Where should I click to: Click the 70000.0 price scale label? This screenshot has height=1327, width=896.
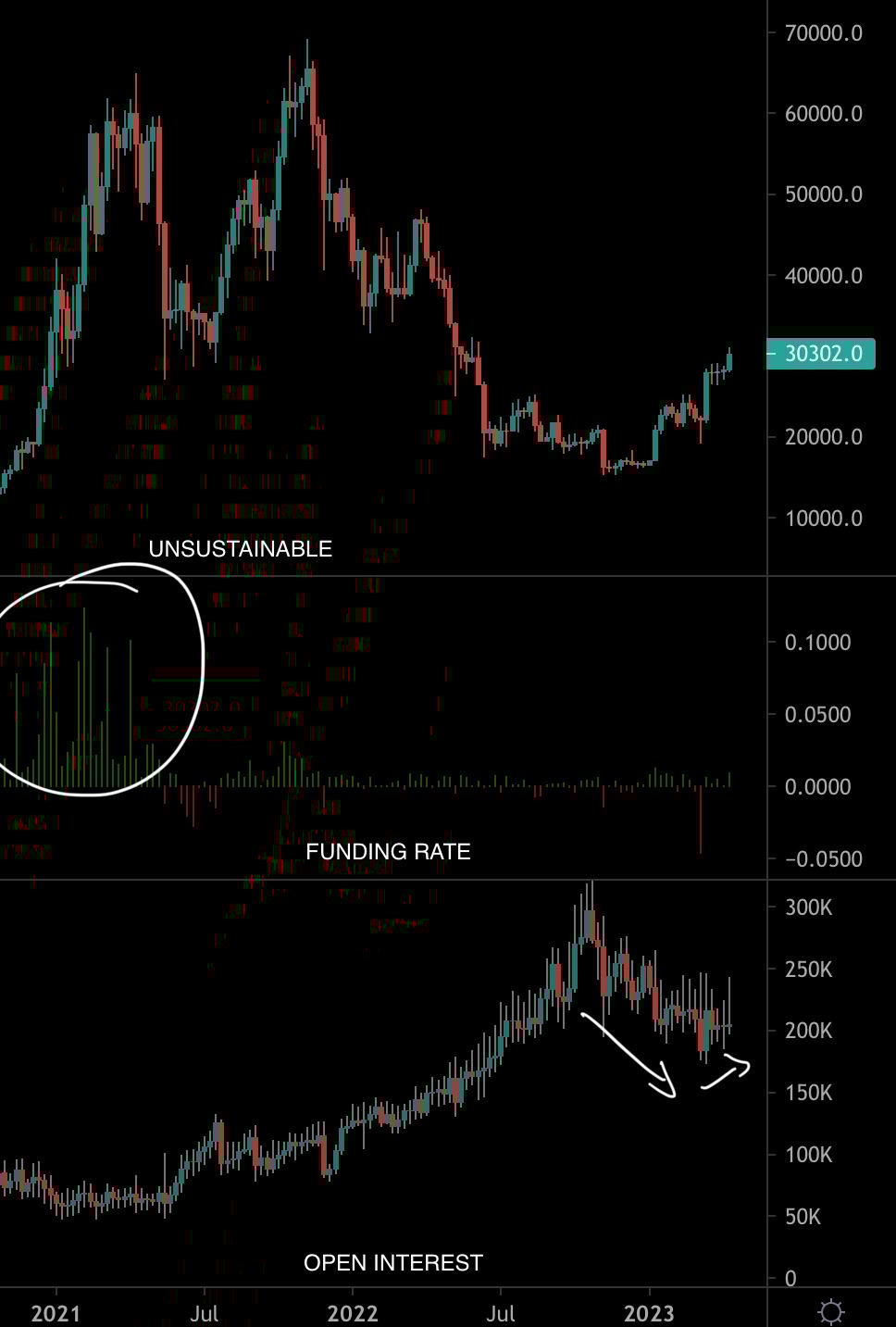(x=824, y=33)
